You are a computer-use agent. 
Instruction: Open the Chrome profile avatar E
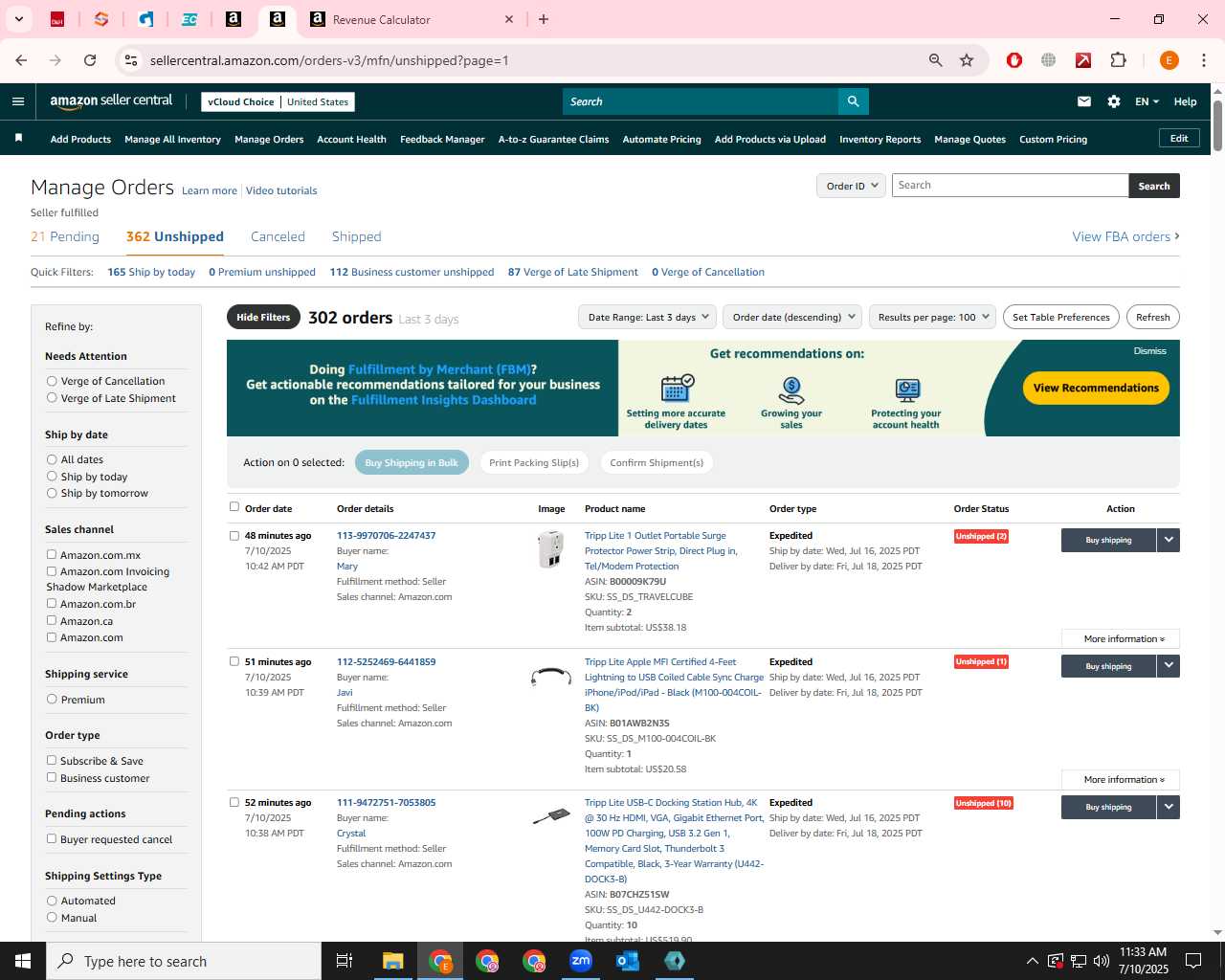tap(1169, 60)
